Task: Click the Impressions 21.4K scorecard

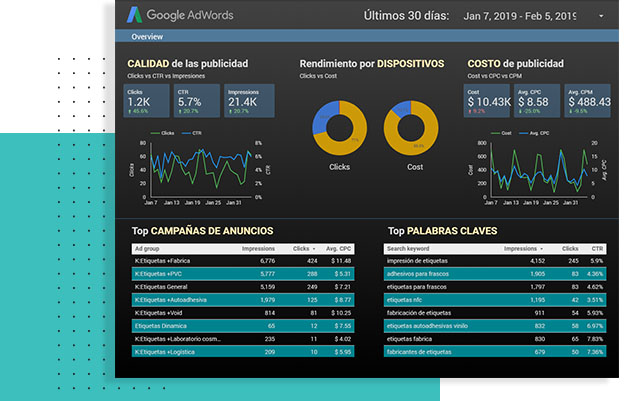Action: pos(249,101)
